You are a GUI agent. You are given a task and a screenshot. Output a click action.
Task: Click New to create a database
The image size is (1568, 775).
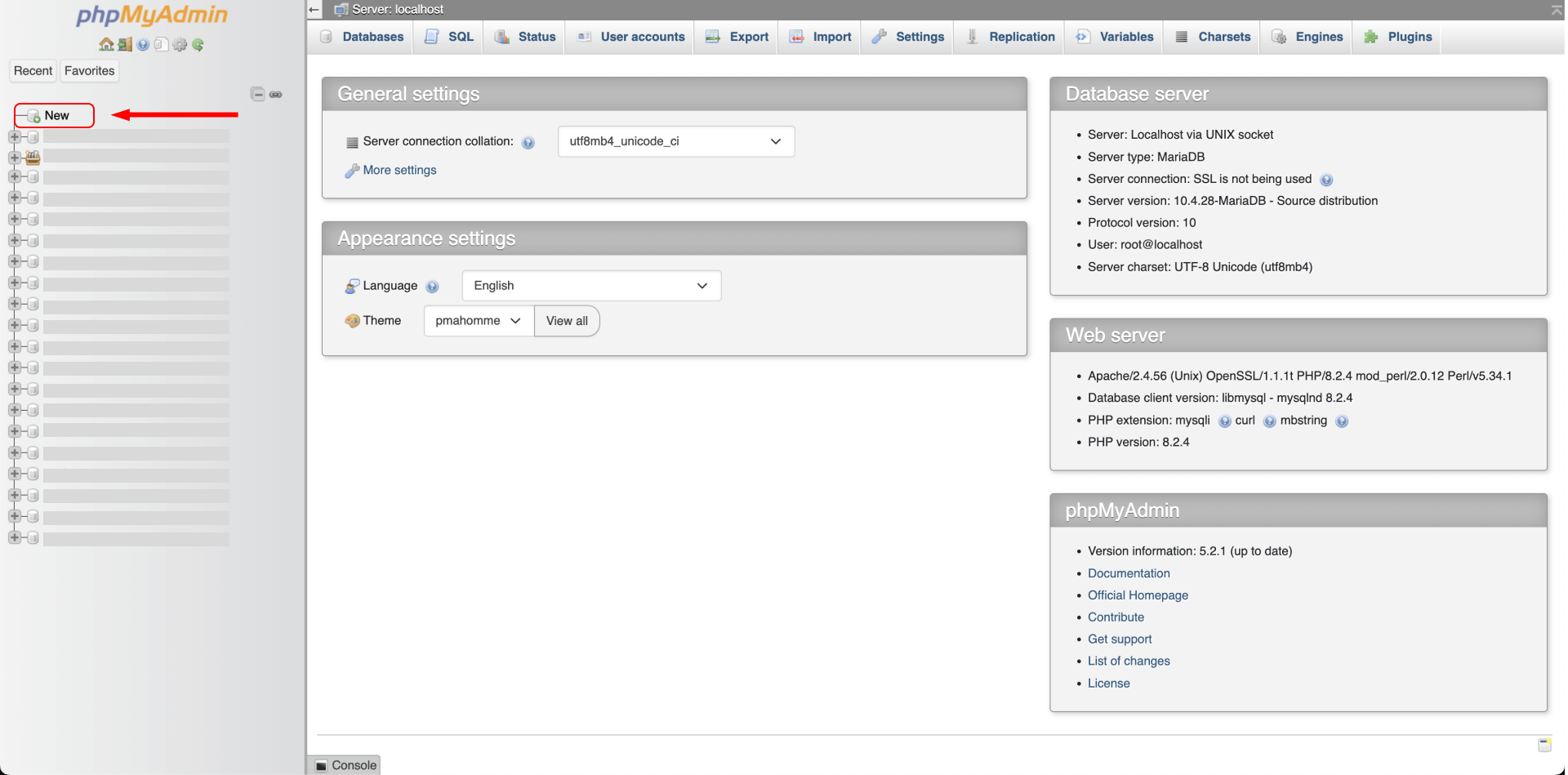point(56,115)
